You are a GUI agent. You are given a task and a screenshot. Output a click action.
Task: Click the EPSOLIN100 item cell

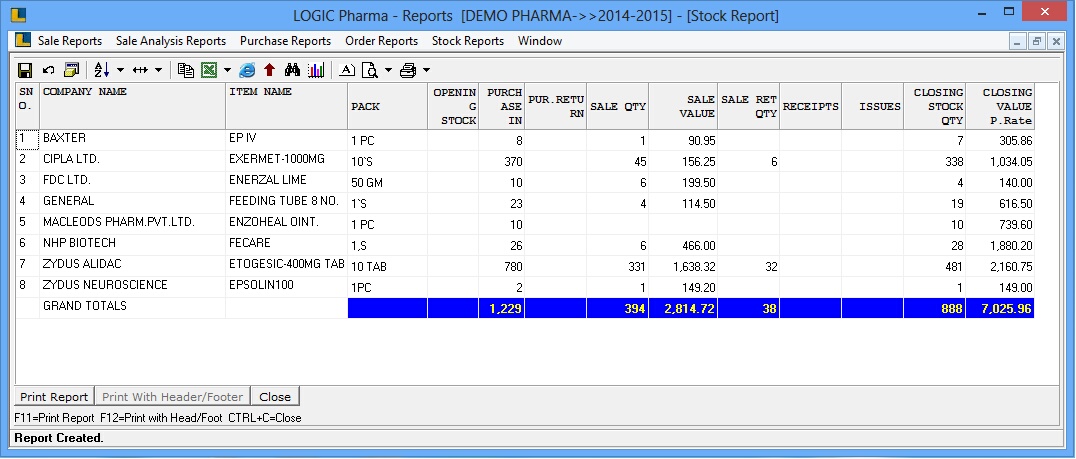[x=287, y=286]
